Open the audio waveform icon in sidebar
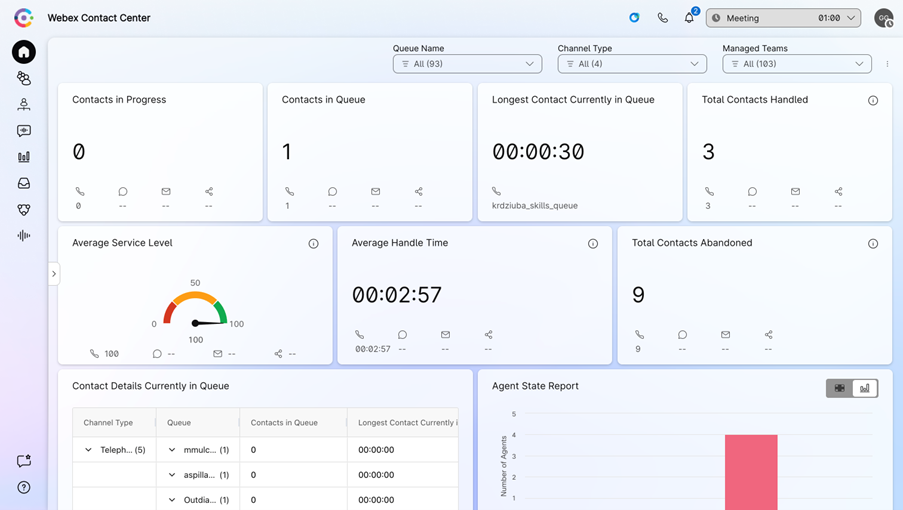 tap(24, 235)
